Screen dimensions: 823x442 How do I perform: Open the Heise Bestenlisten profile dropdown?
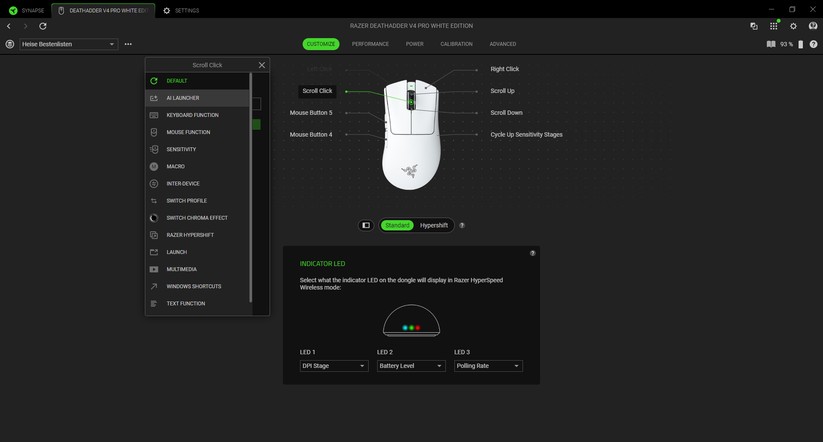(69, 44)
